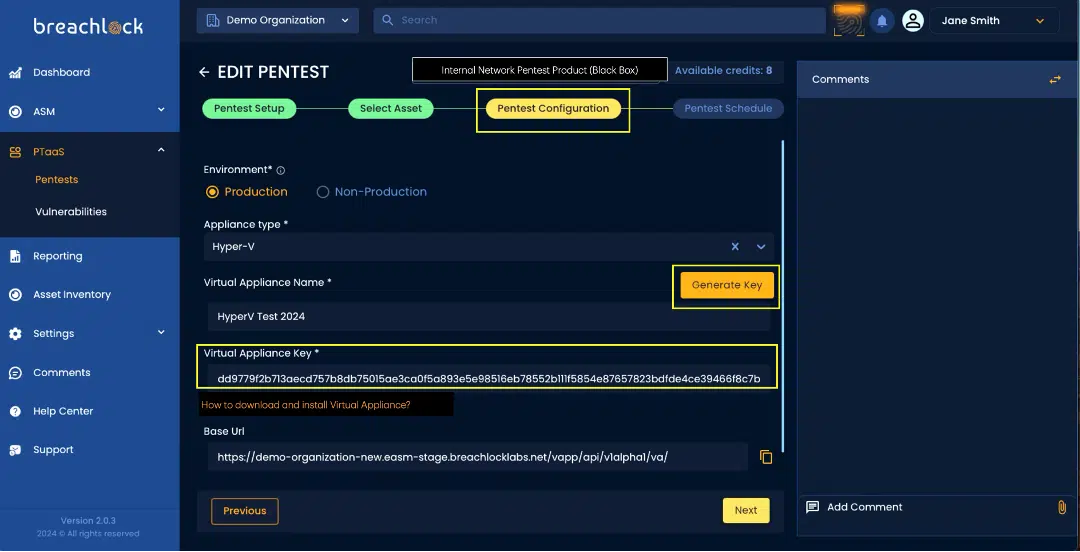Open the Demo Organization dropdown
Screen dimensions: 1080x552
278,21
